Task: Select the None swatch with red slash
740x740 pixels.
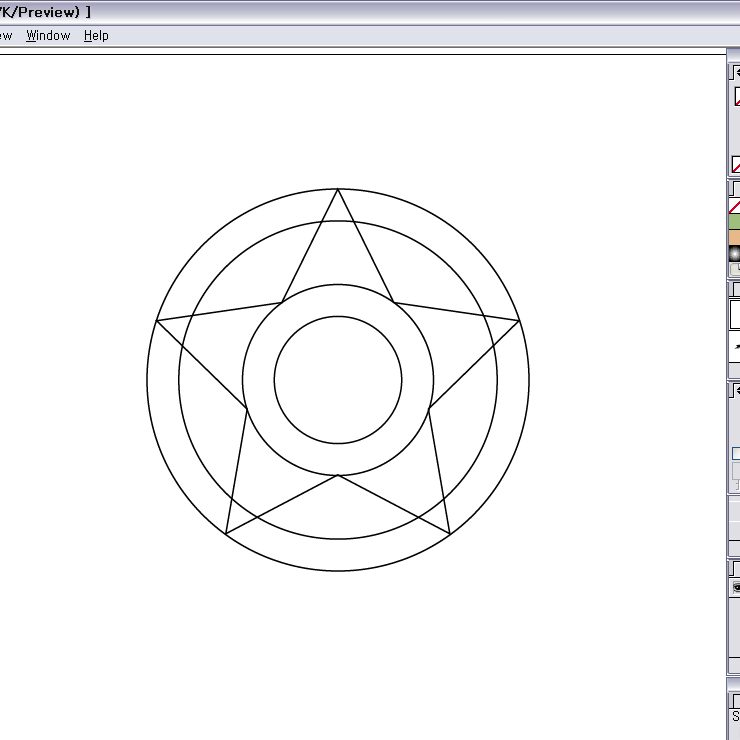Action: pyautogui.click(x=735, y=206)
